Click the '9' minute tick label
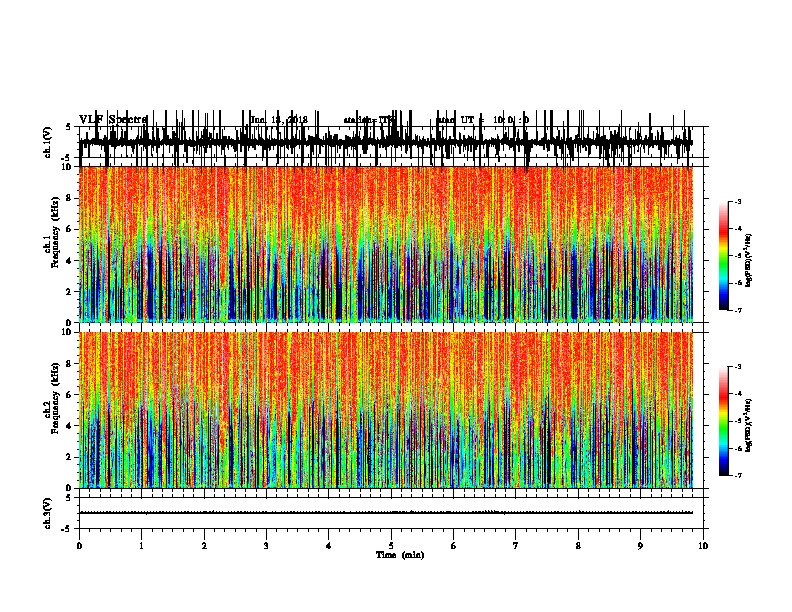Viewport: 792px width, 612px height. tap(640, 546)
